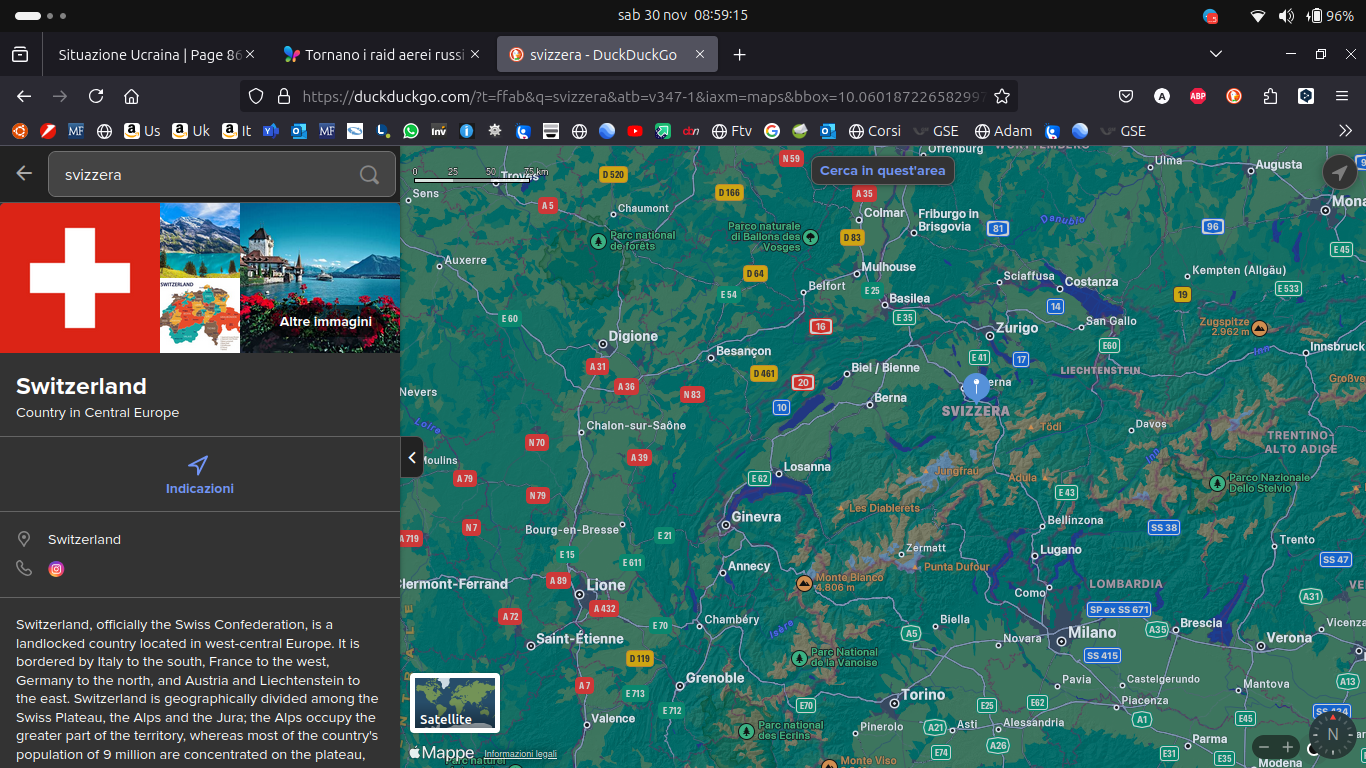The width and height of the screenshot is (1366, 768).
Task: Click the map location arrow button
Action: [x=1340, y=172]
